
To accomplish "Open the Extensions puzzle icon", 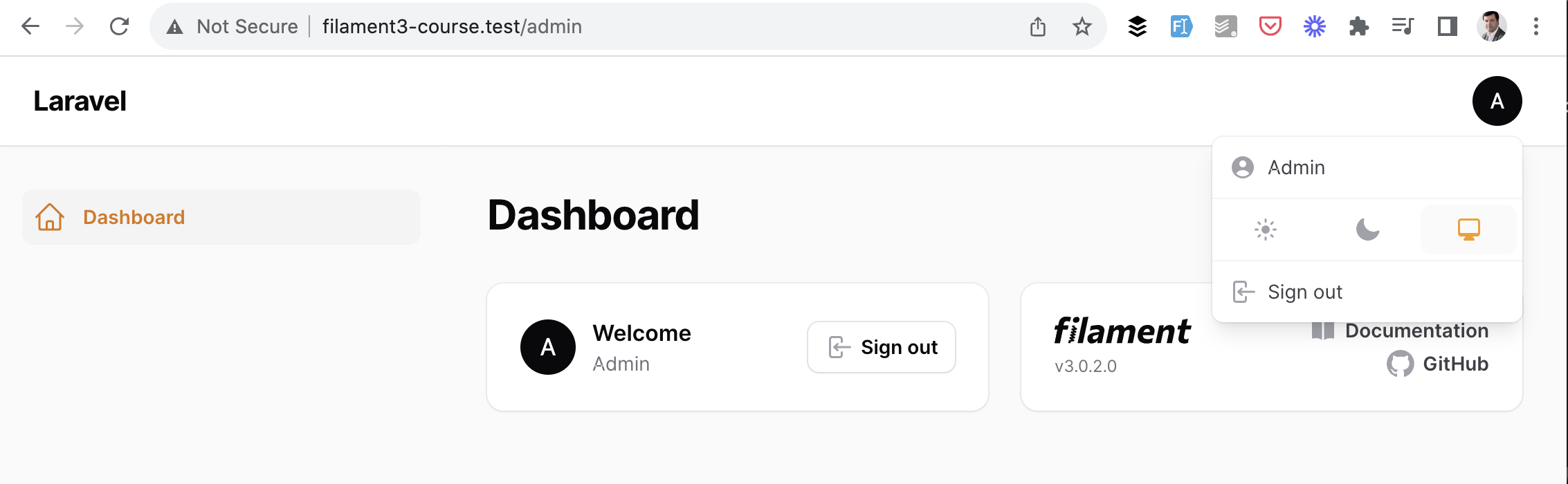I will pyautogui.click(x=1358, y=26).
